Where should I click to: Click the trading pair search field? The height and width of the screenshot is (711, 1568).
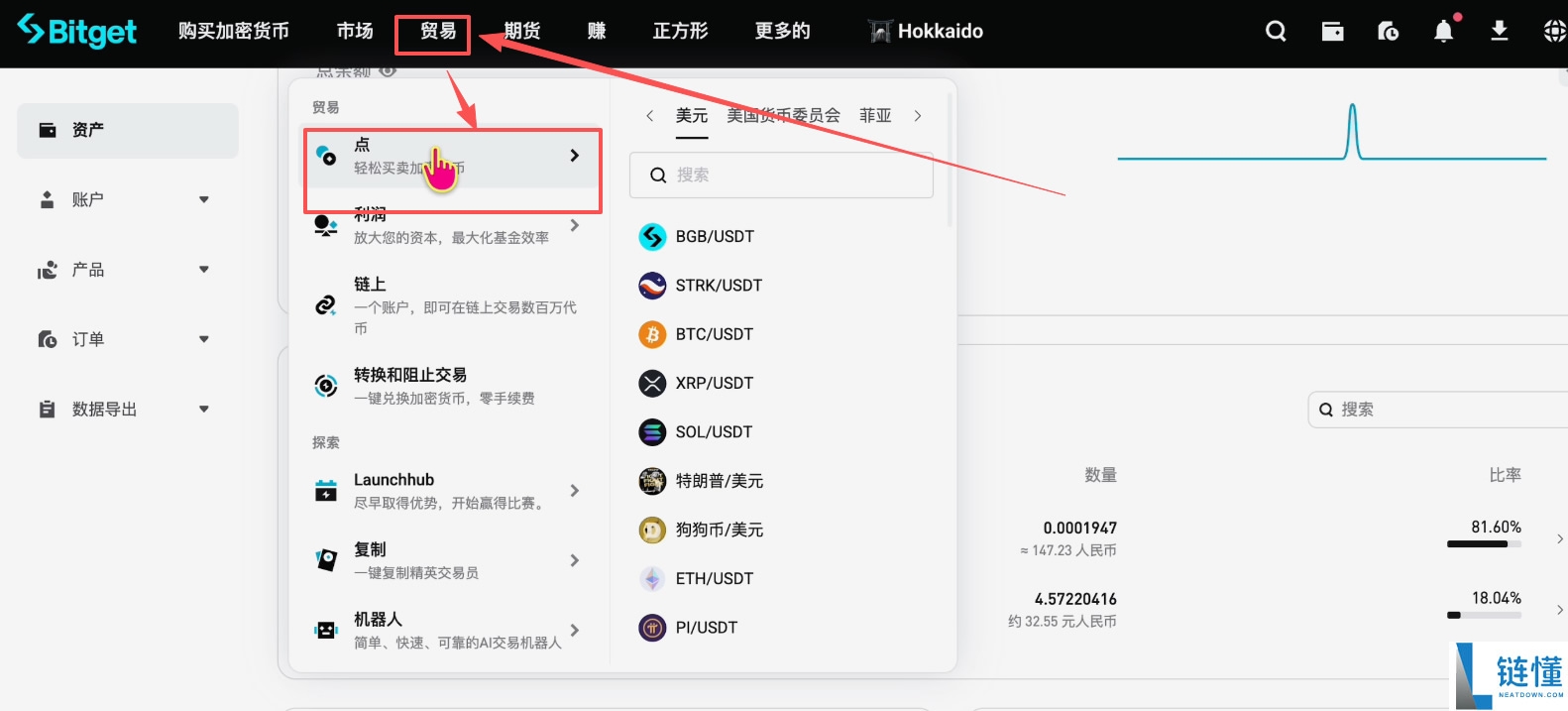[781, 175]
